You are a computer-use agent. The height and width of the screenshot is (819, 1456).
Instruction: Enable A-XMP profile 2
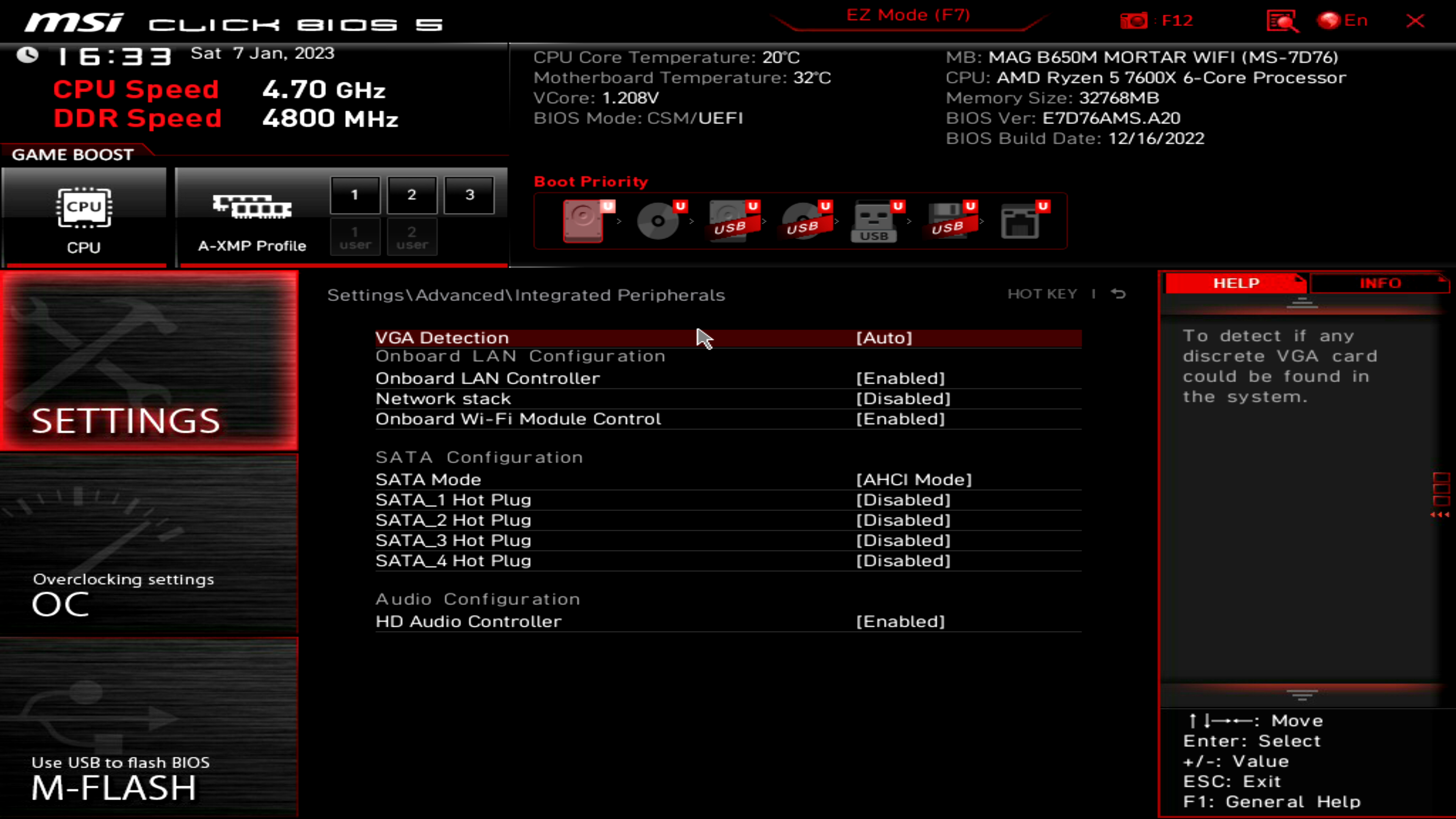[x=412, y=195]
